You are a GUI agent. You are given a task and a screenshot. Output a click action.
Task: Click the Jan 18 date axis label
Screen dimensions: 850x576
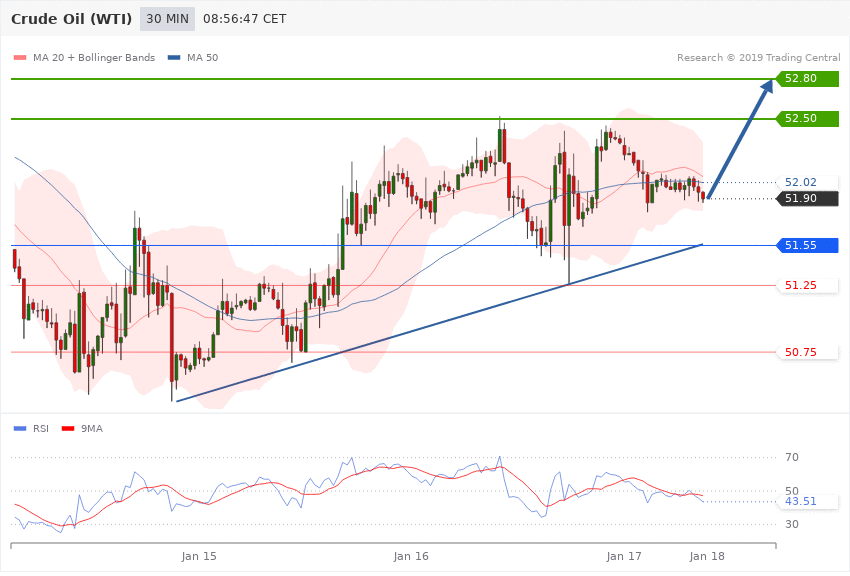tap(707, 556)
